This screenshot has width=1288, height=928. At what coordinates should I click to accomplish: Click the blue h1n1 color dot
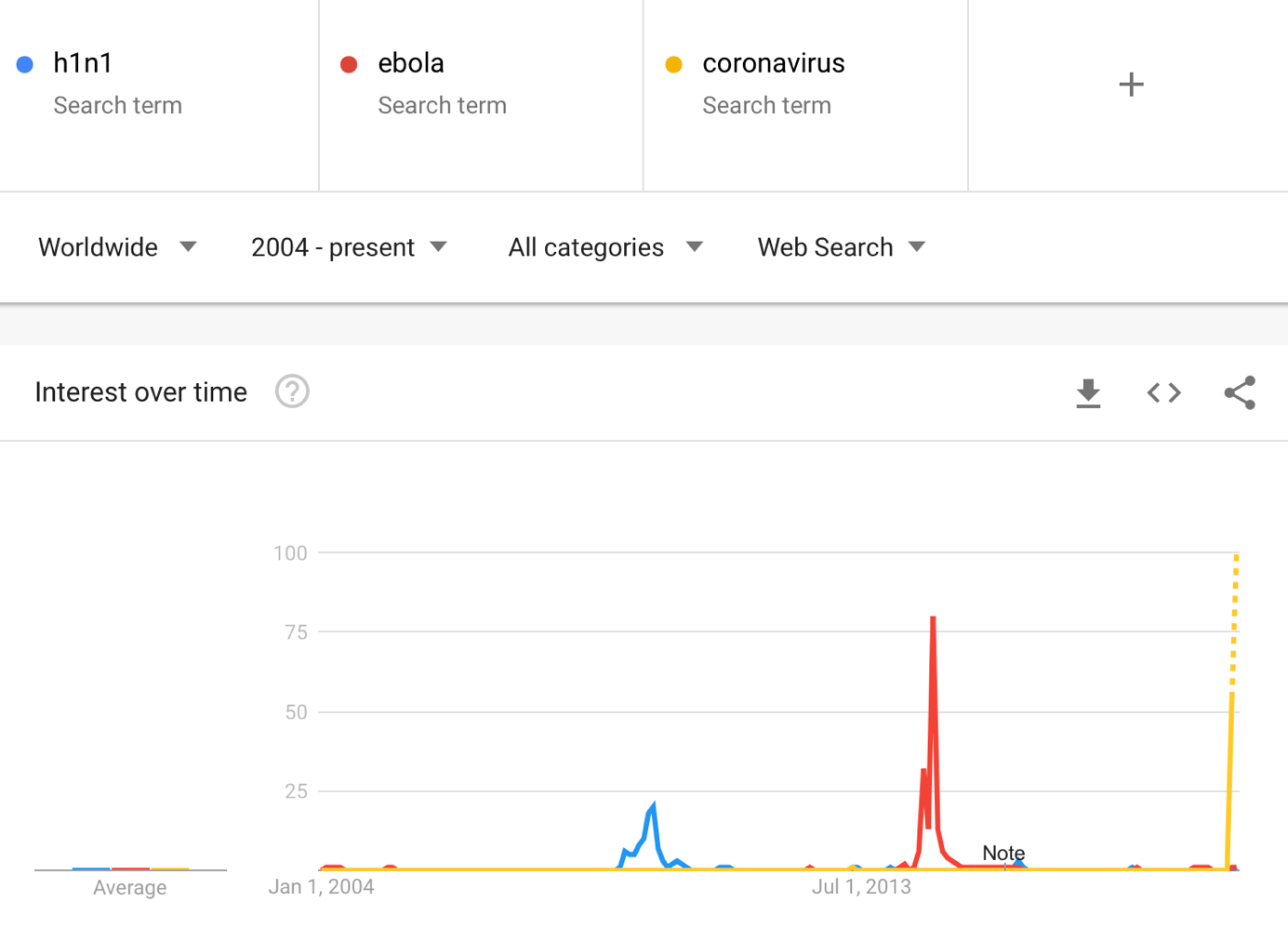tap(25, 64)
